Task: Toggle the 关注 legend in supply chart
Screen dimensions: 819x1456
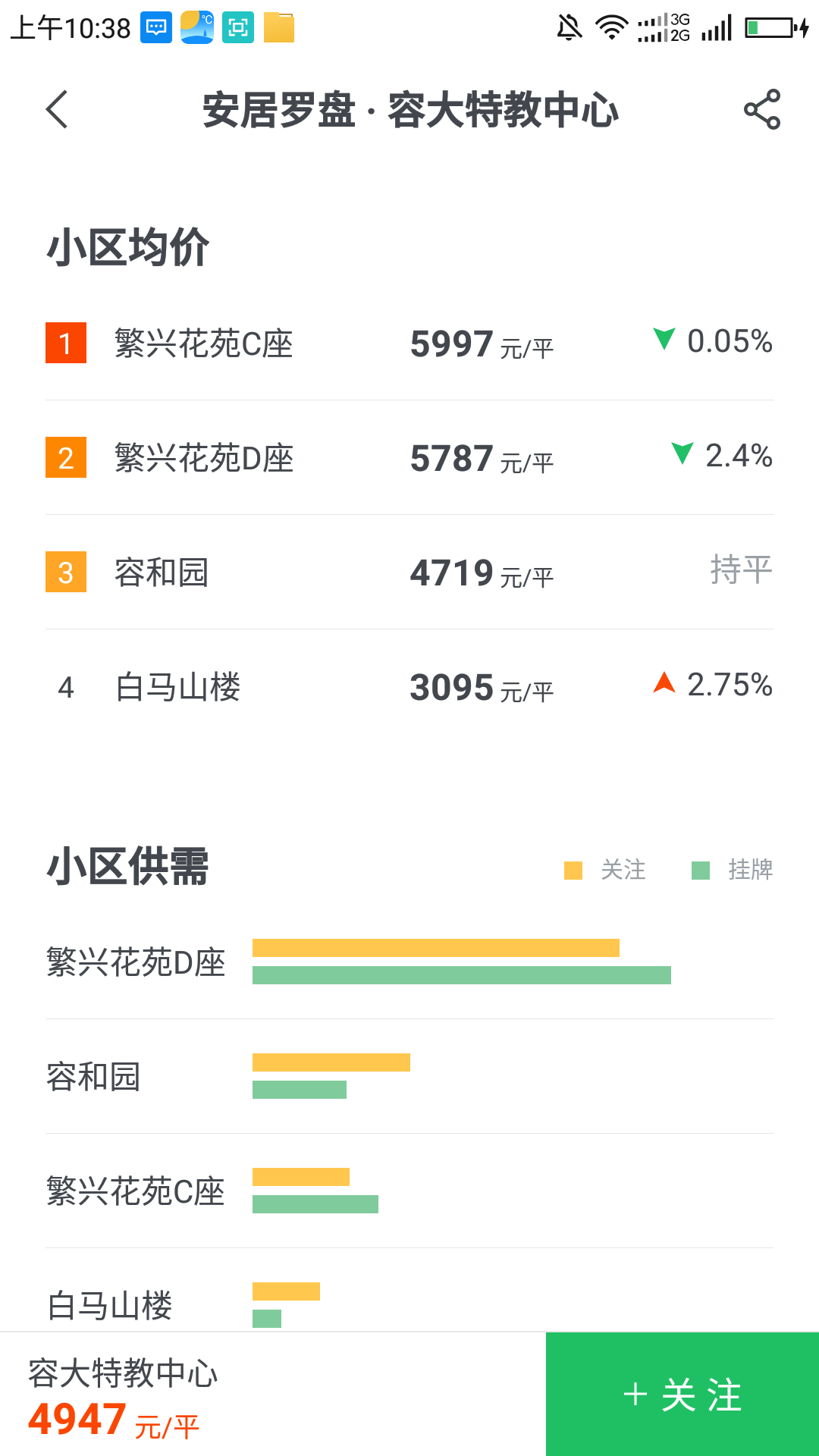Action: [x=607, y=870]
